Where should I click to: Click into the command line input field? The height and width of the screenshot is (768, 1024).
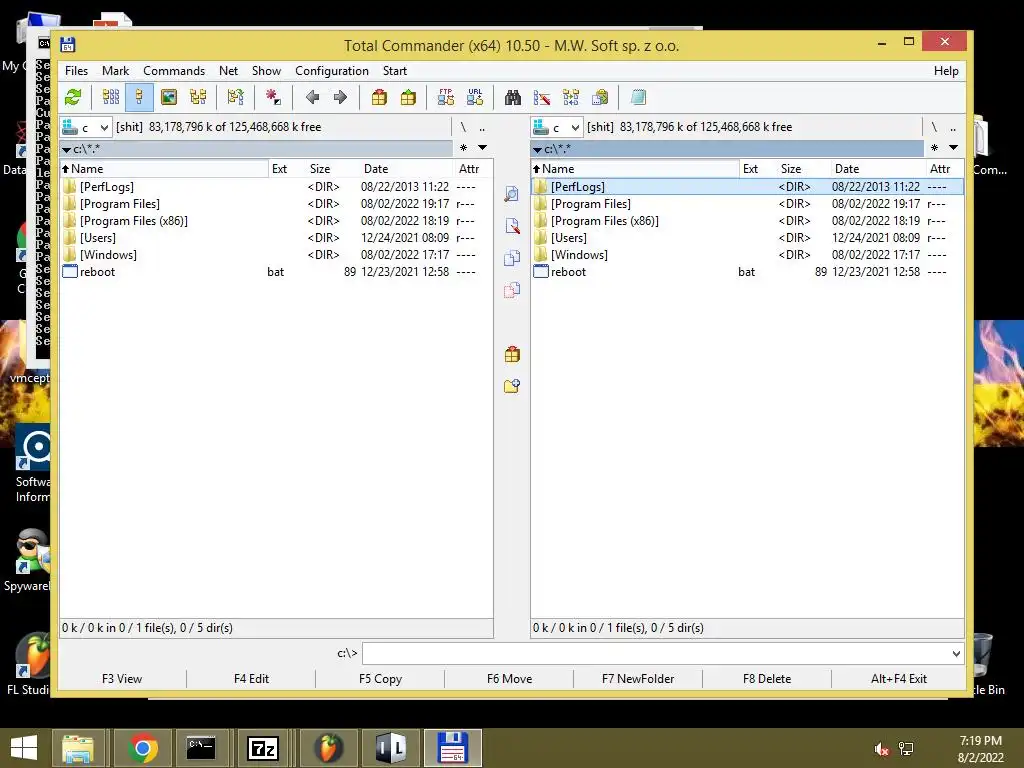point(656,654)
